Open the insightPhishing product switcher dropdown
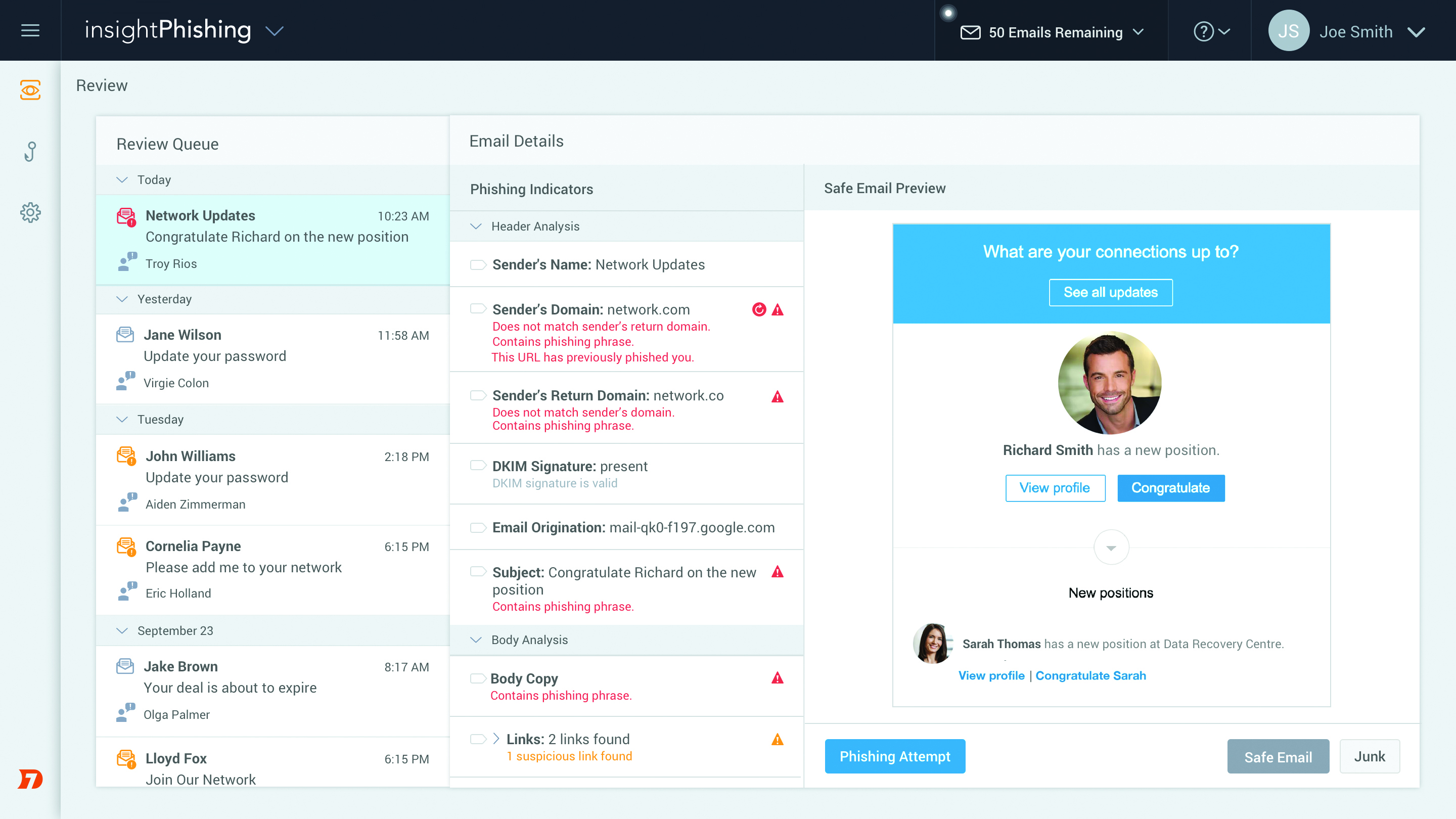 click(x=275, y=30)
